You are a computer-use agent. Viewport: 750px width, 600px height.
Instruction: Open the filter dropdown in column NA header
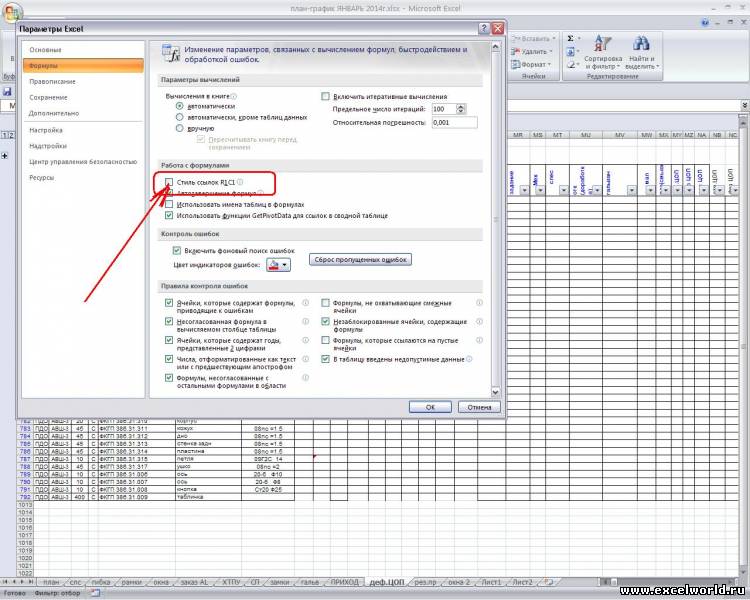pyautogui.click(x=703, y=190)
